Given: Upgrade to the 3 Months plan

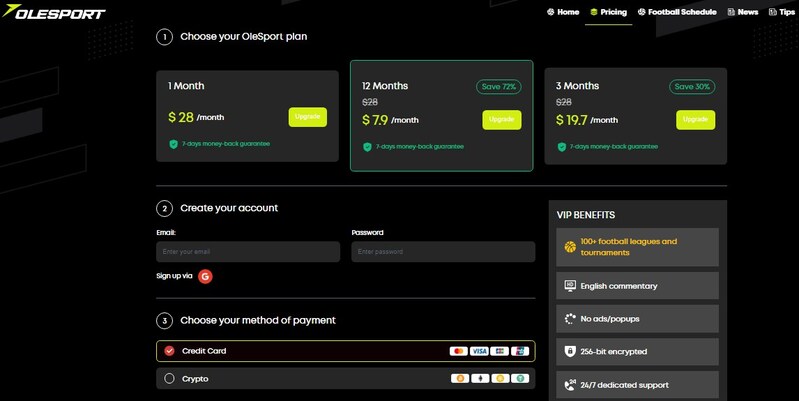Looking at the screenshot, I should (695, 120).
